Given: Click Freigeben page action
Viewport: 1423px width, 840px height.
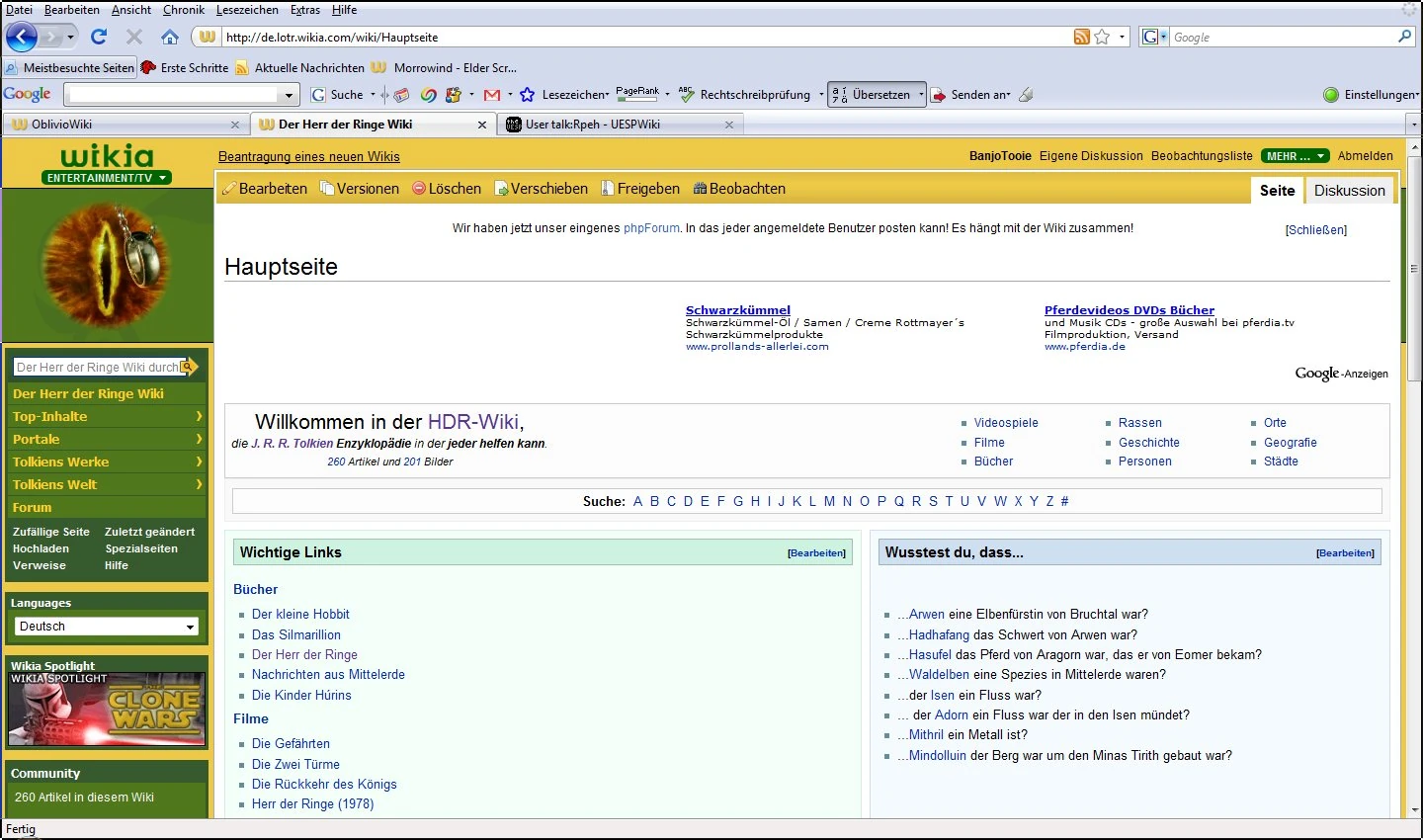Looking at the screenshot, I should pyautogui.click(x=640, y=189).
